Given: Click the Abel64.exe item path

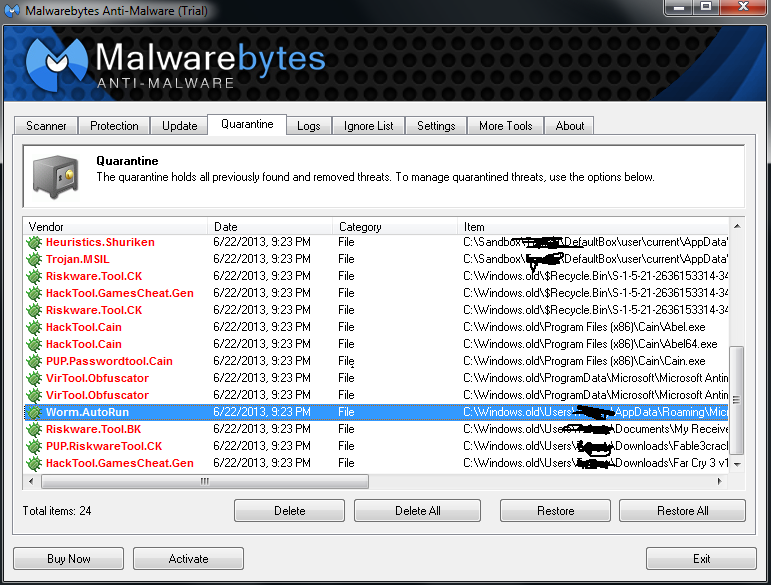Looking at the screenshot, I should [590, 344].
